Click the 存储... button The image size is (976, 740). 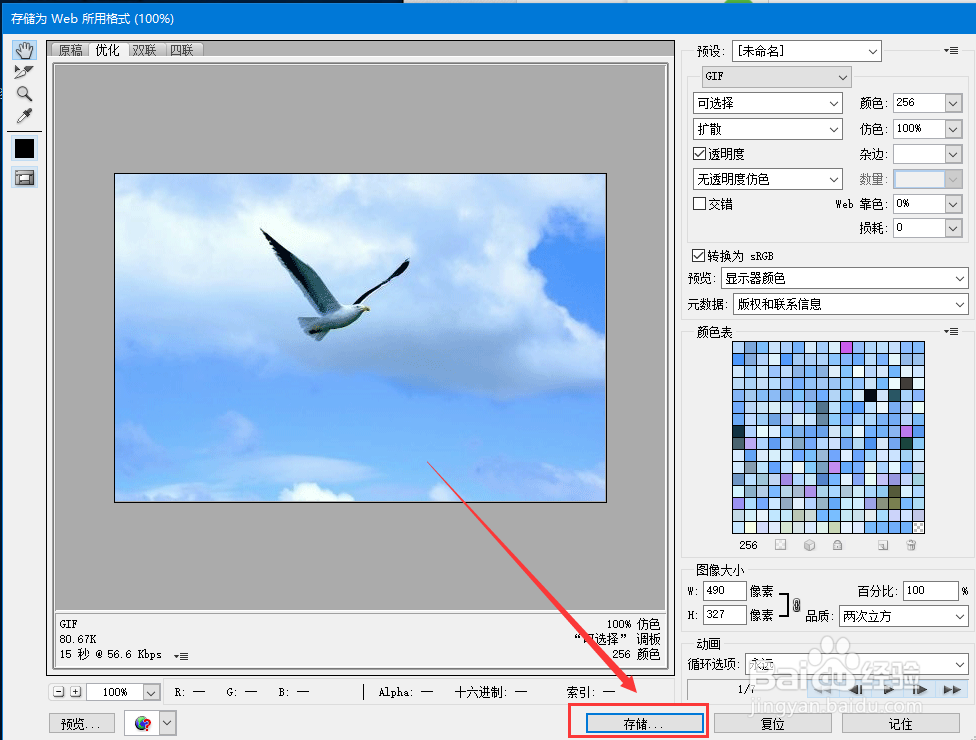[644, 724]
